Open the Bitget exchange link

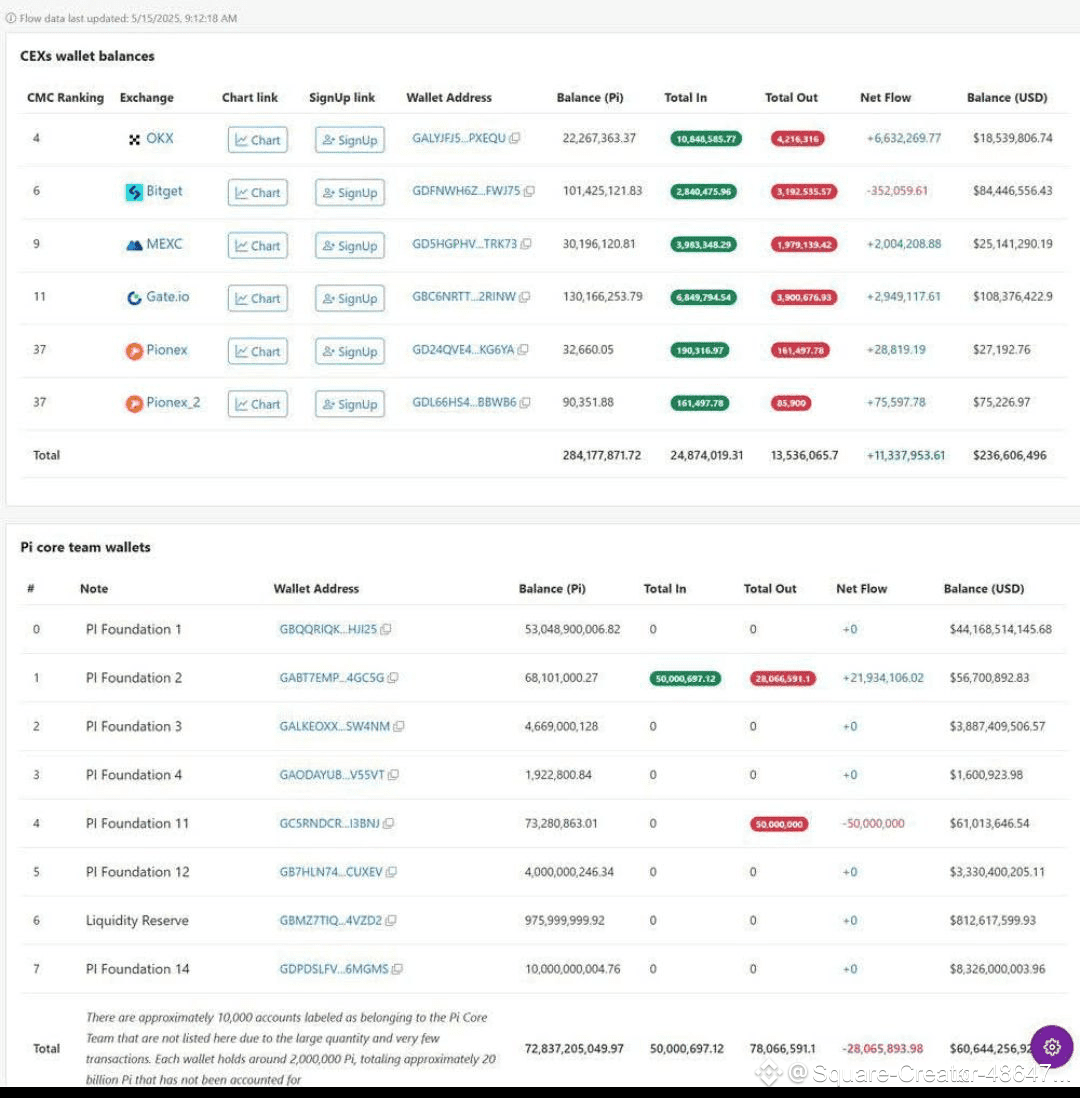pyautogui.click(x=164, y=190)
